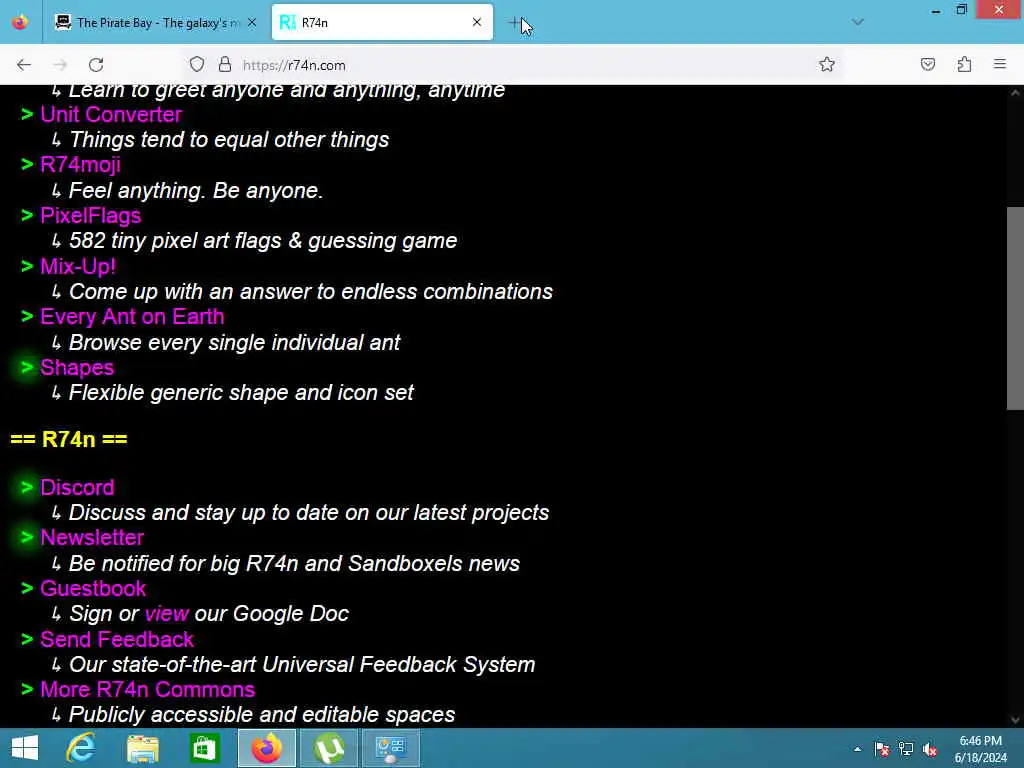Viewport: 1024px width, 768px height.
Task: Close the R74n tab
Action: coord(477,22)
